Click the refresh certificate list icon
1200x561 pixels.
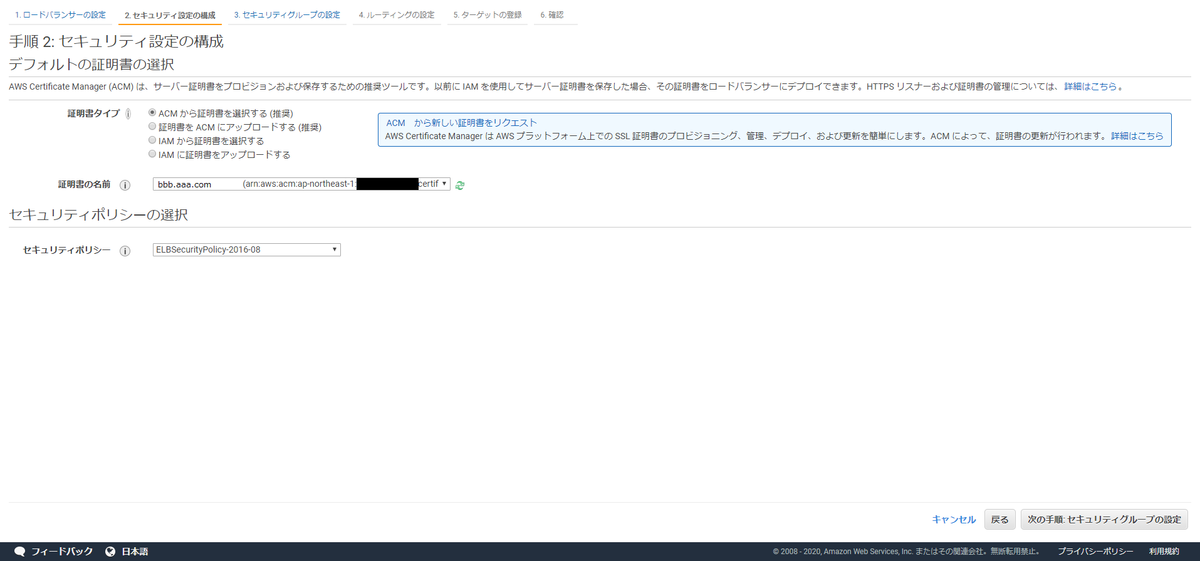click(x=460, y=185)
